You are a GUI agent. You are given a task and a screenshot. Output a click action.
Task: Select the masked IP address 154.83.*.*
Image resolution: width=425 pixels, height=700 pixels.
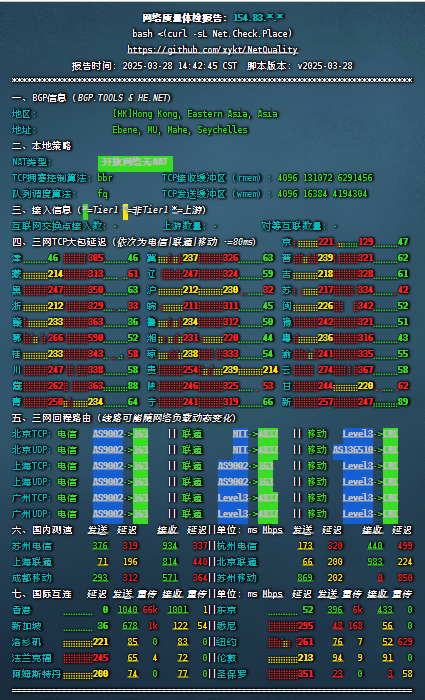click(x=259, y=18)
